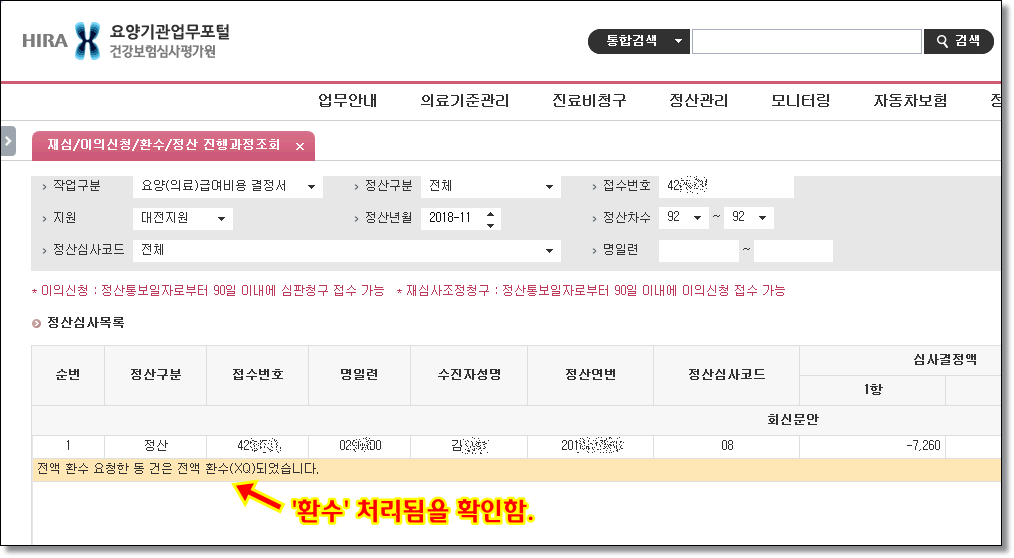Select the 정산 cell in row 1

[x=155, y=446]
